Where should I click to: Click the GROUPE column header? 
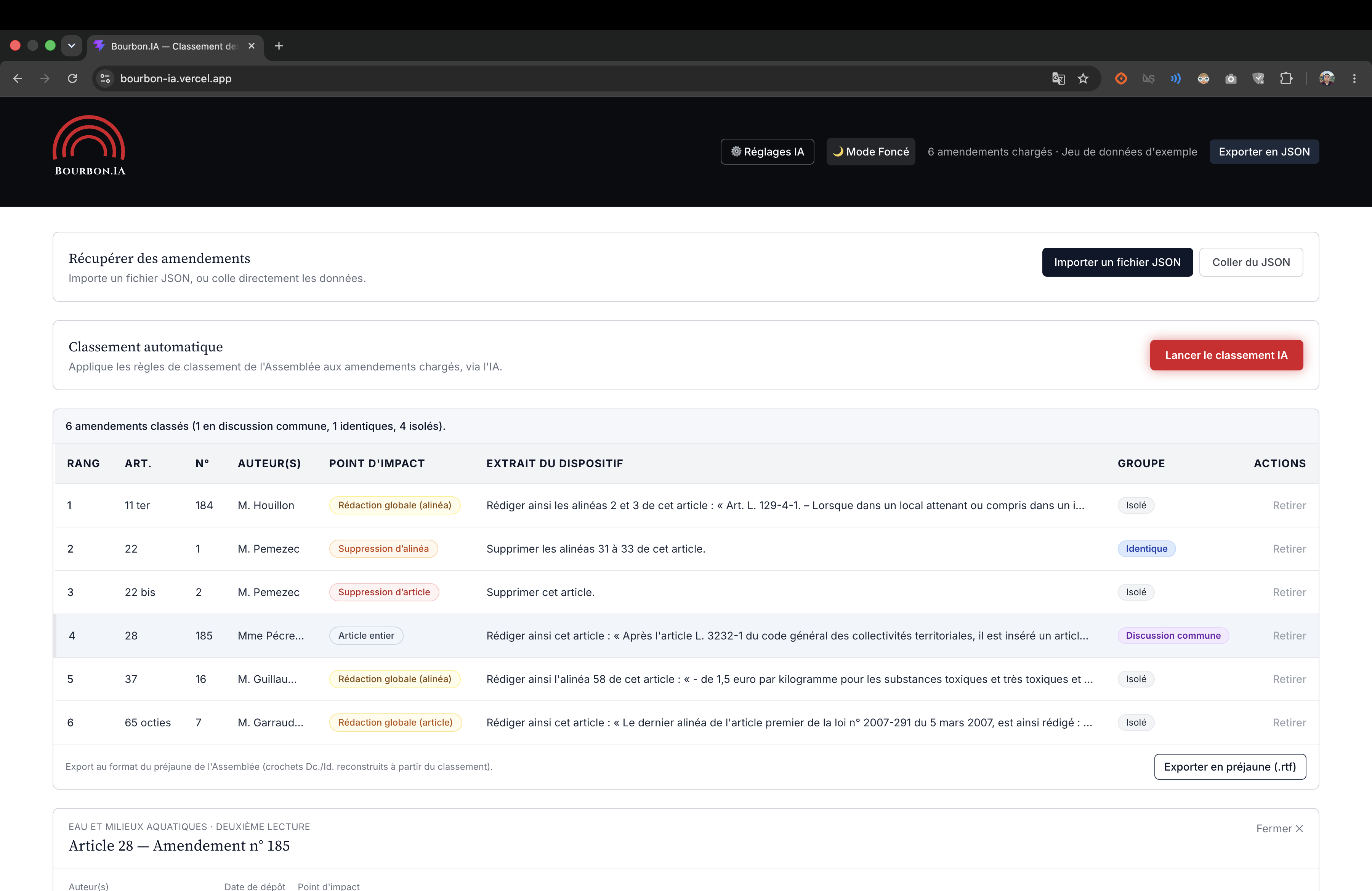(1141, 463)
